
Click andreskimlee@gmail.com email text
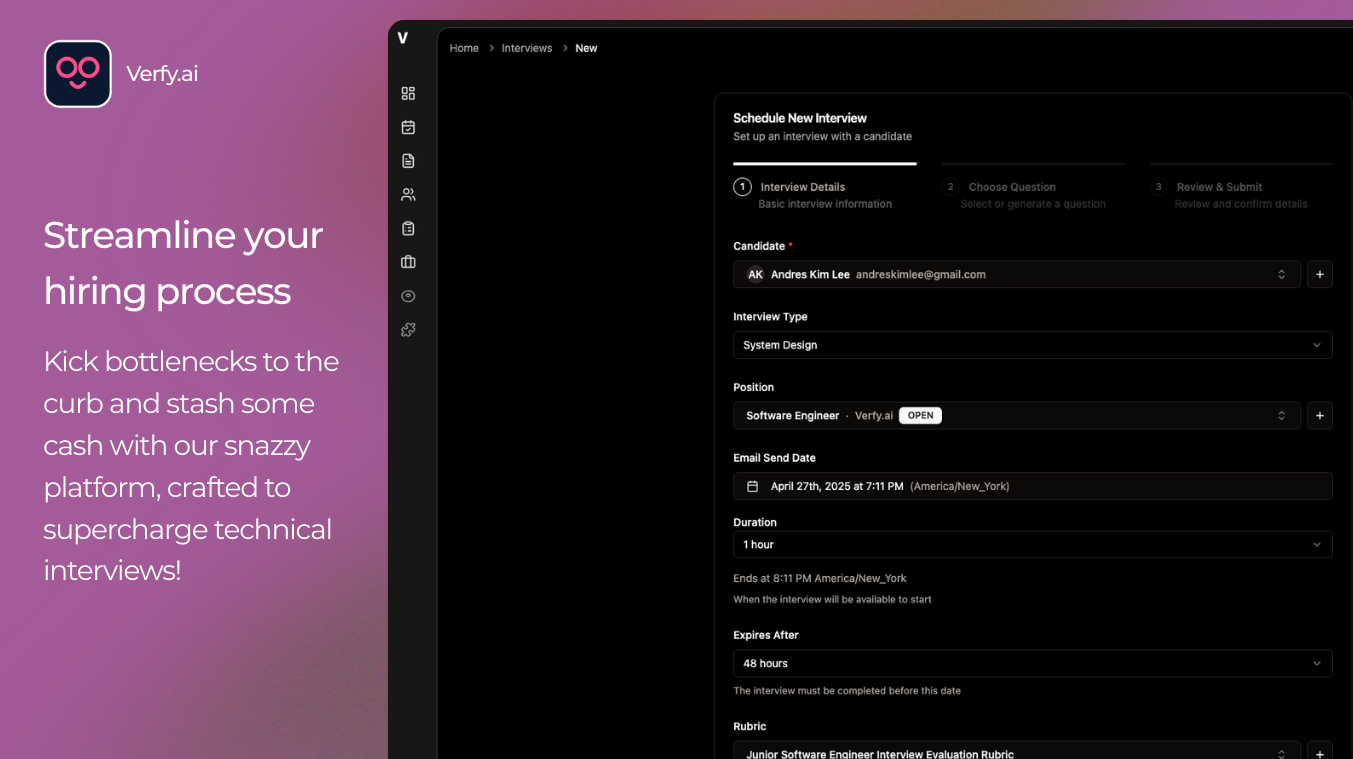pos(921,274)
